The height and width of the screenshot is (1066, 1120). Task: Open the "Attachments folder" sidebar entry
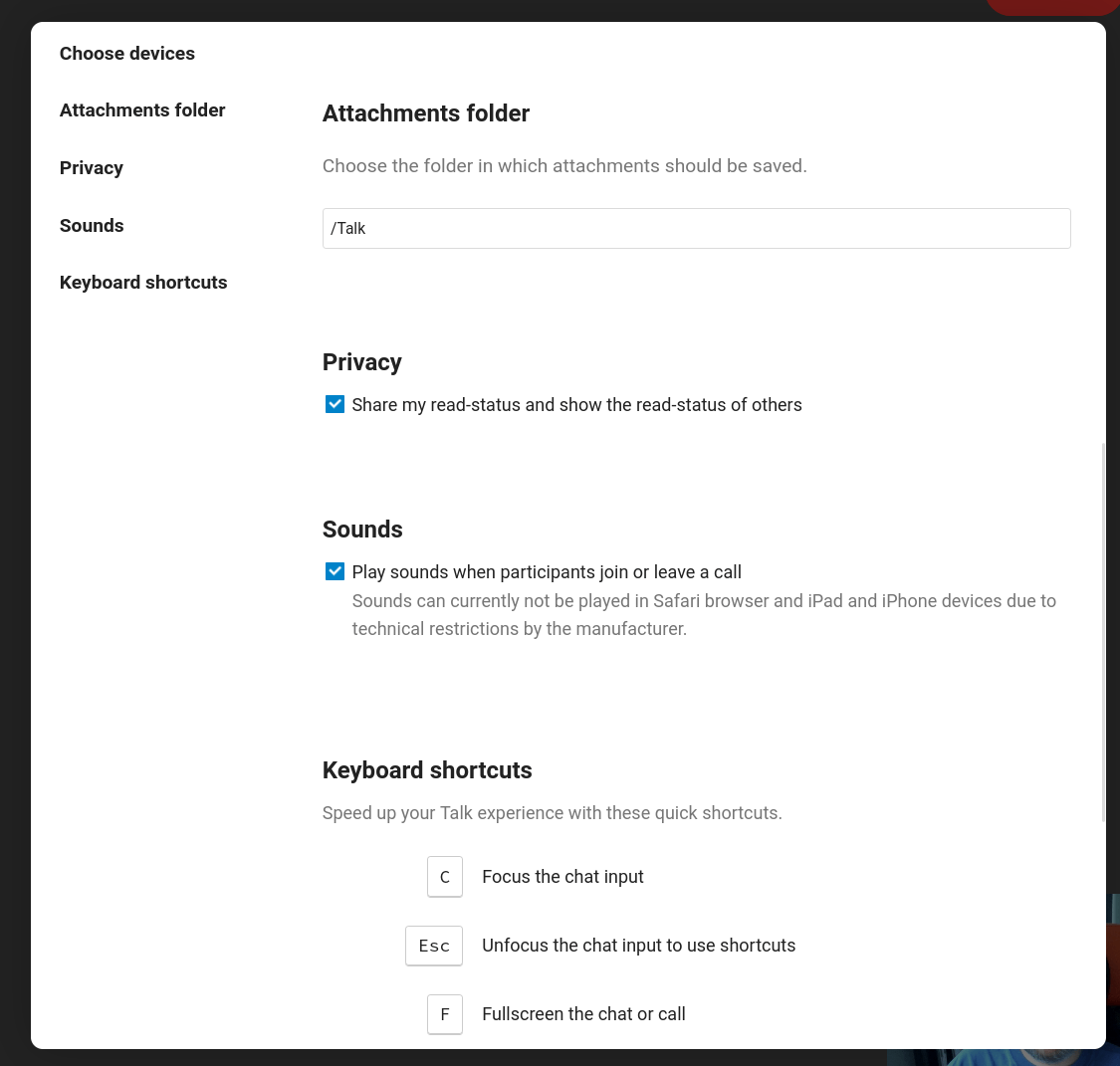[x=141, y=109]
